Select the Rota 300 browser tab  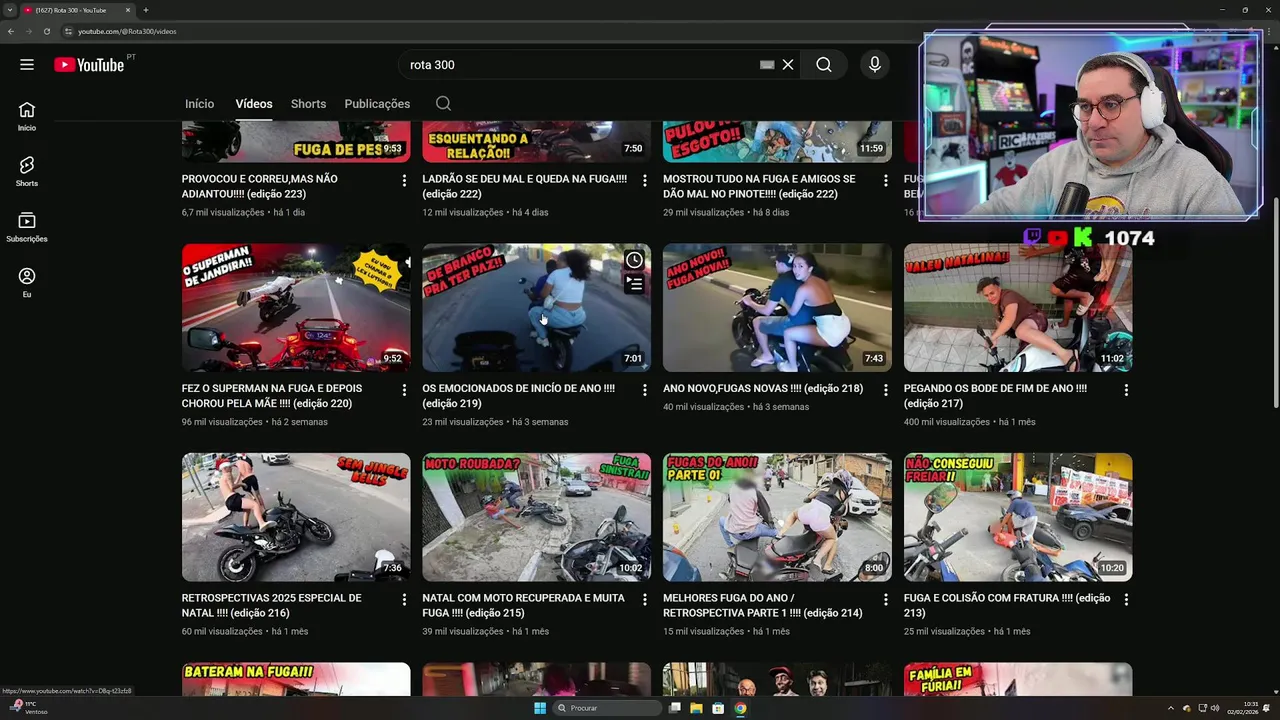pyautogui.click(x=78, y=10)
